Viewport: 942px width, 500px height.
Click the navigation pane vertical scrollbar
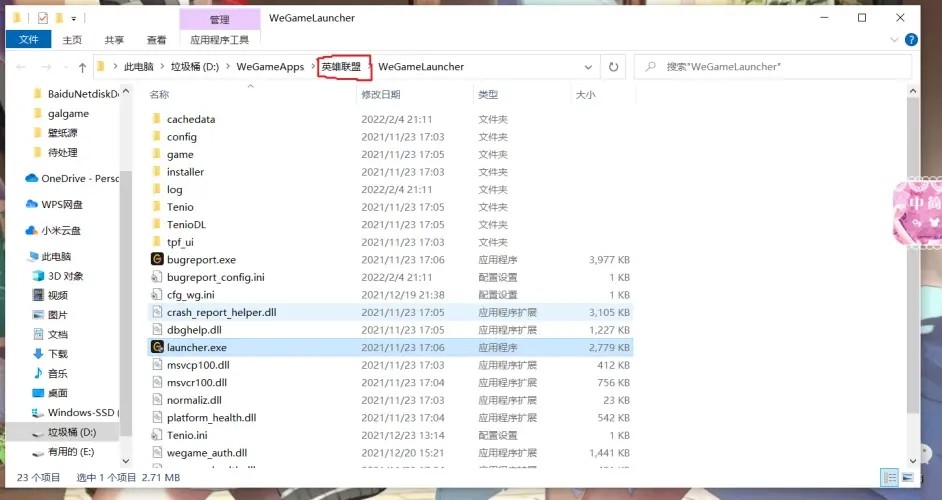126,303
